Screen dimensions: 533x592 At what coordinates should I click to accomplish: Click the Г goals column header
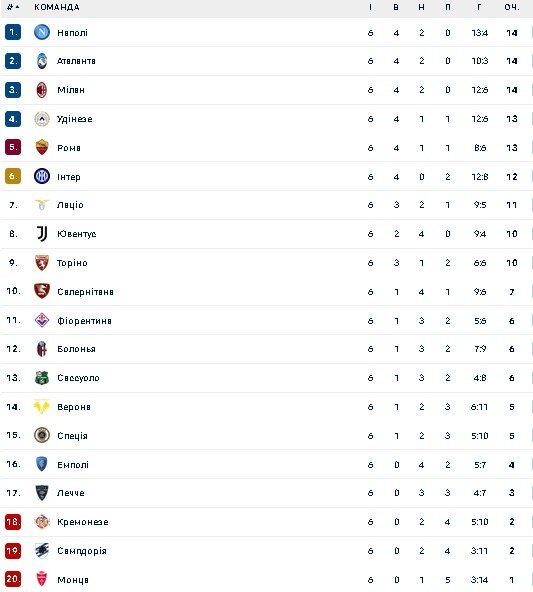pos(479,7)
